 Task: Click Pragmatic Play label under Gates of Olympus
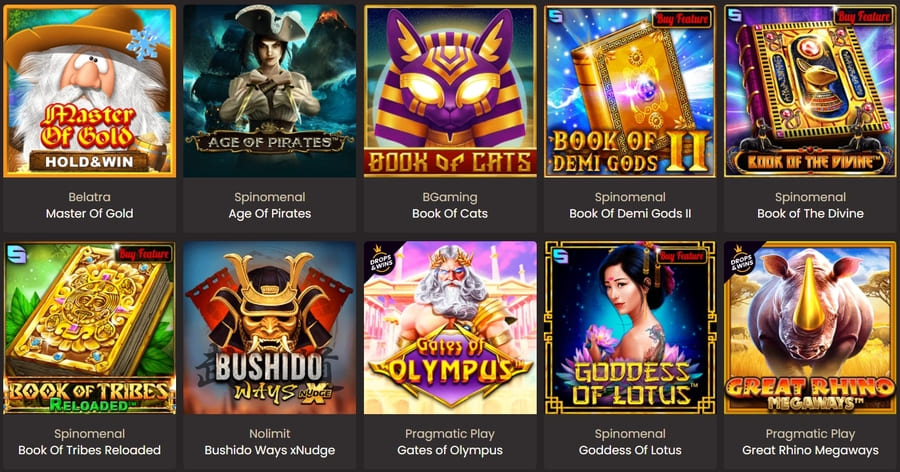450,434
